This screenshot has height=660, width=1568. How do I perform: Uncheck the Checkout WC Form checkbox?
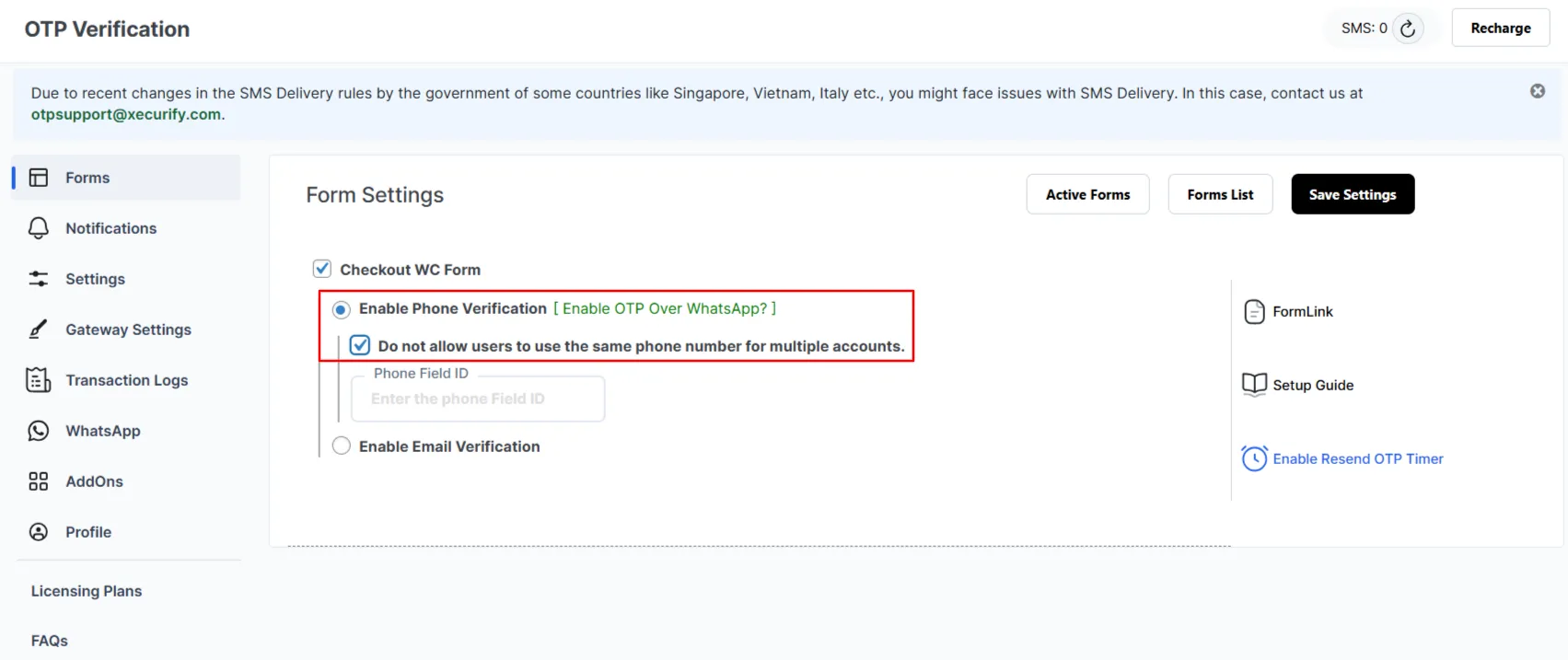322,269
